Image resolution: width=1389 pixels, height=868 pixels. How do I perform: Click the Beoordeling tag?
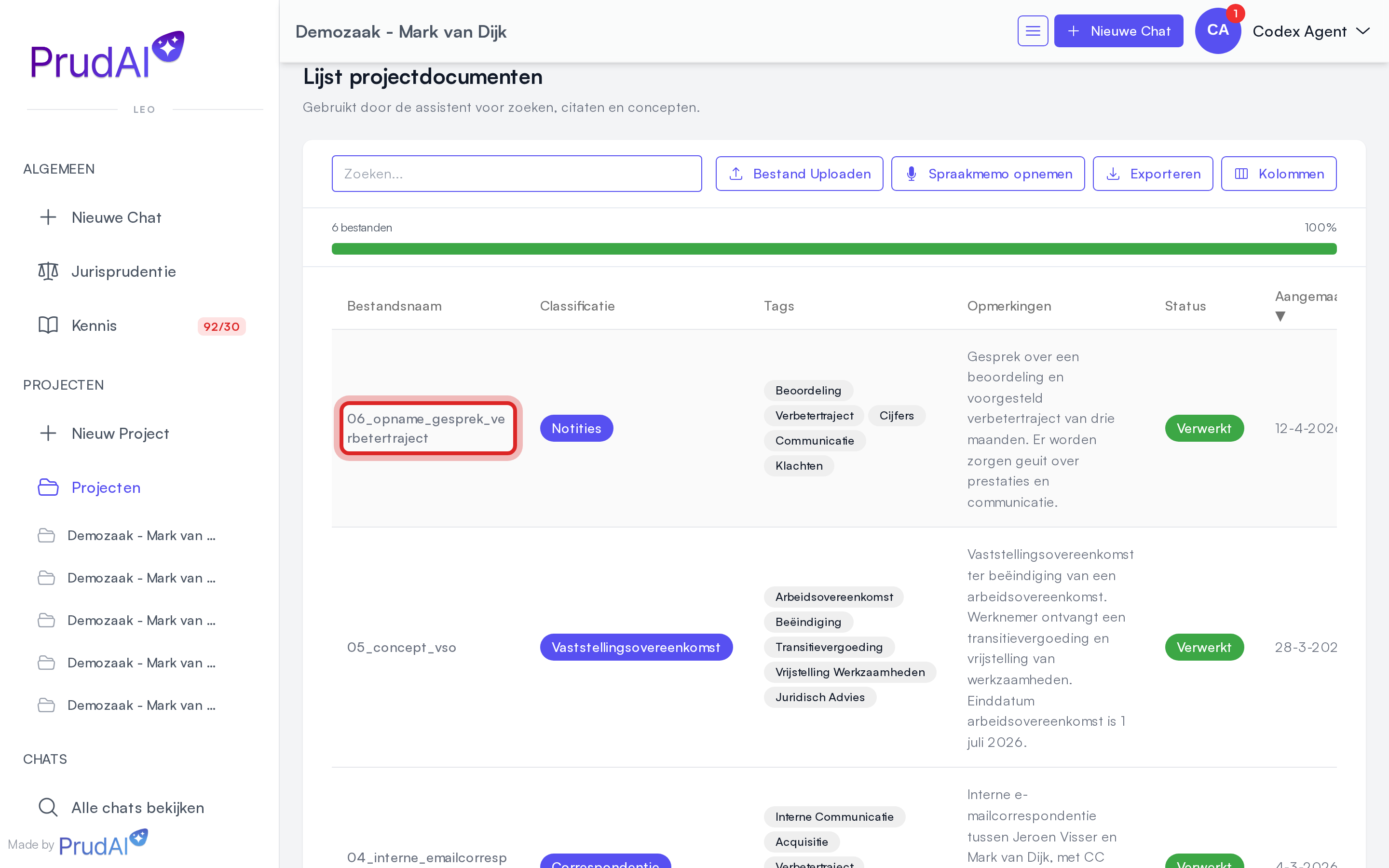pyautogui.click(x=808, y=391)
